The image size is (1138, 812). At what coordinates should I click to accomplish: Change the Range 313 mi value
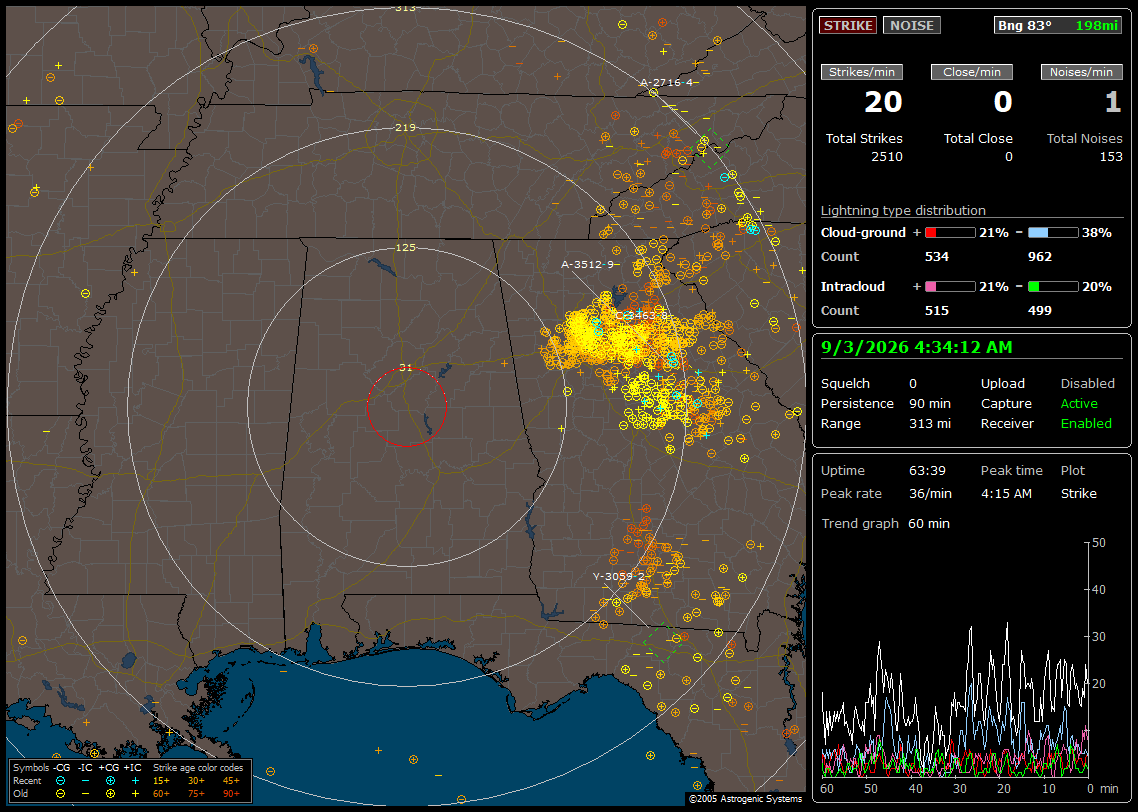[930, 423]
